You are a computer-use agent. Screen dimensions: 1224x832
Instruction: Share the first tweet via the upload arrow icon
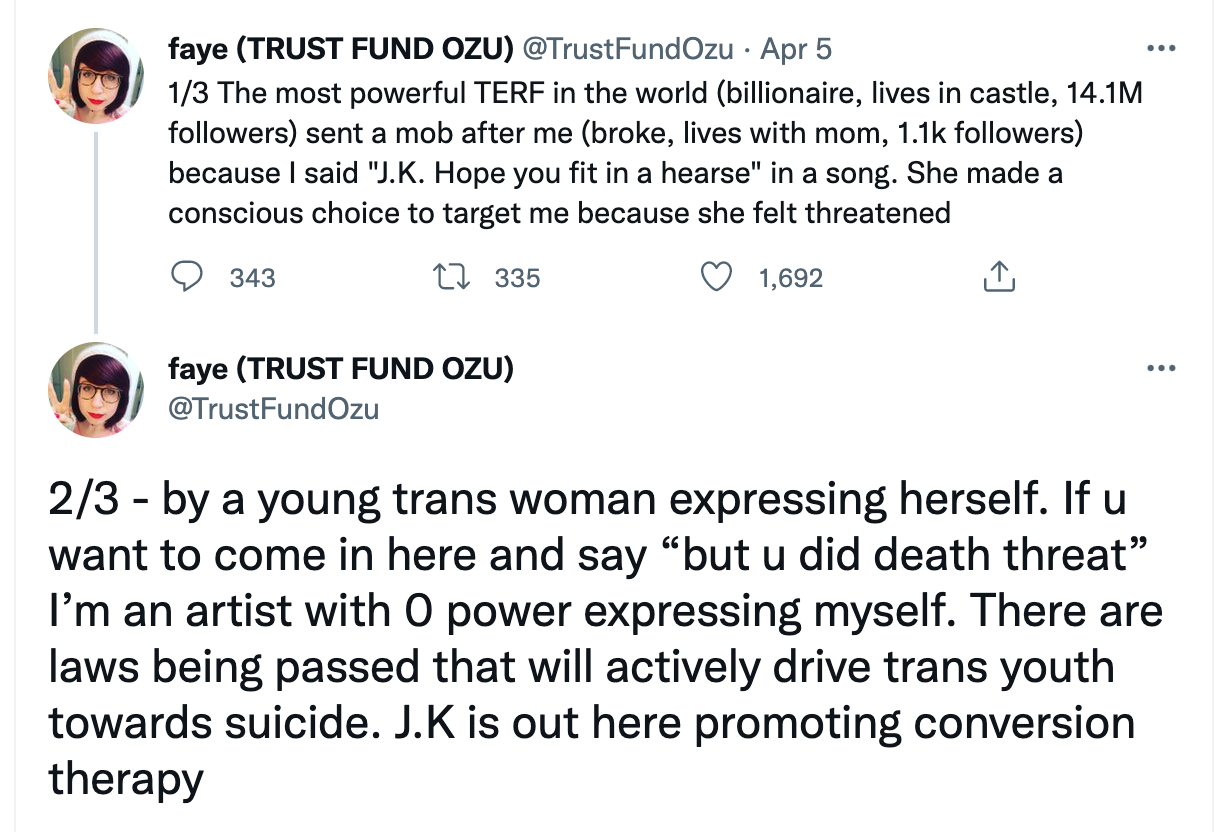[x=999, y=277]
